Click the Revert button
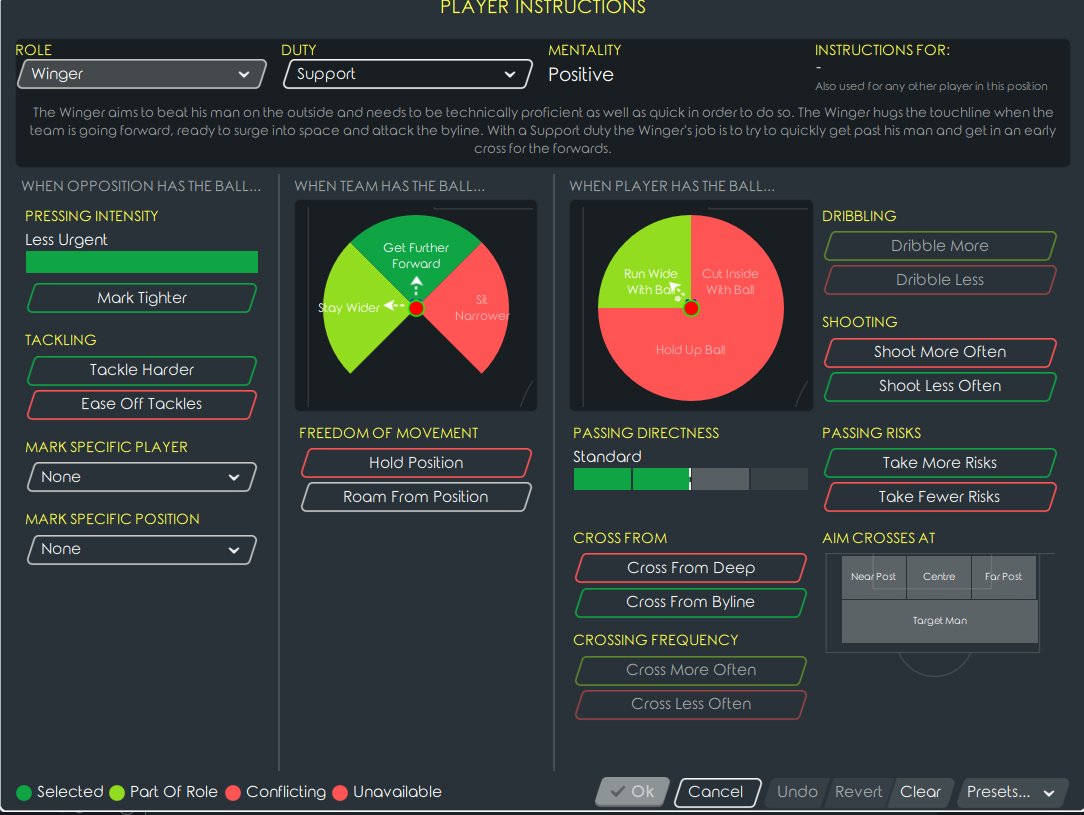 (859, 792)
